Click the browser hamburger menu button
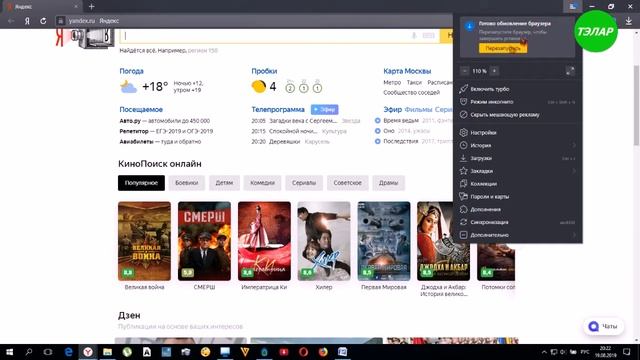Screen dimensions: 640x360 point(573,6)
